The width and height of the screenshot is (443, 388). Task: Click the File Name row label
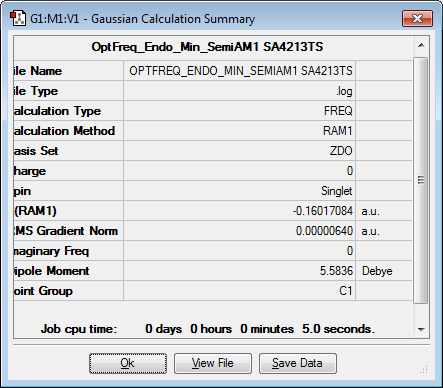(x=38, y=71)
